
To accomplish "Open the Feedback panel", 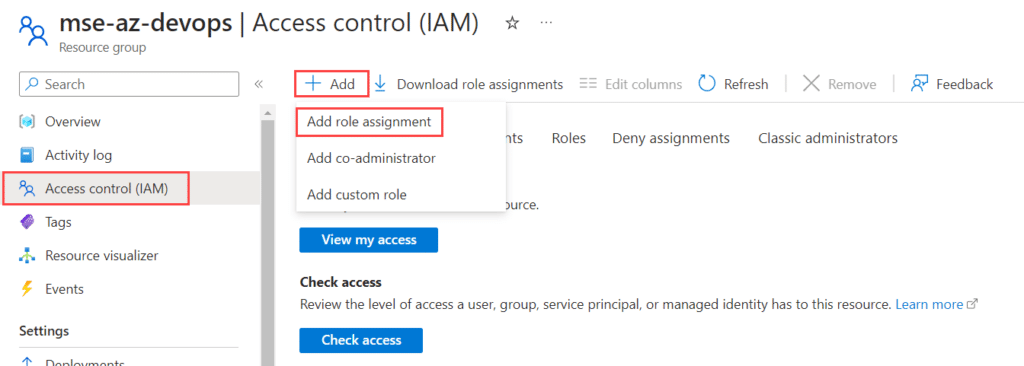I will 952,84.
